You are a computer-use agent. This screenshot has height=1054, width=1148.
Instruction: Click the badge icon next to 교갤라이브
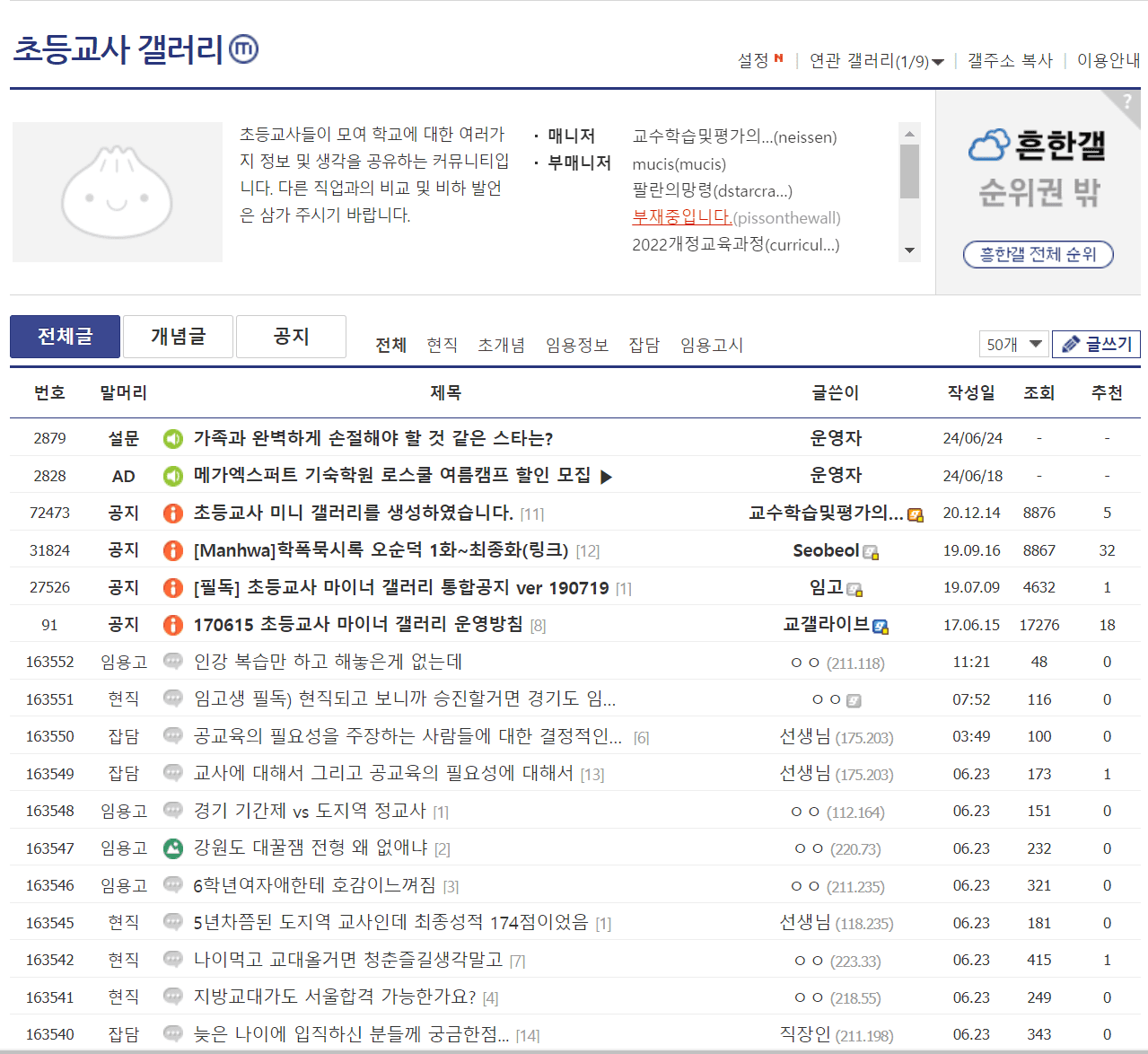tap(881, 627)
